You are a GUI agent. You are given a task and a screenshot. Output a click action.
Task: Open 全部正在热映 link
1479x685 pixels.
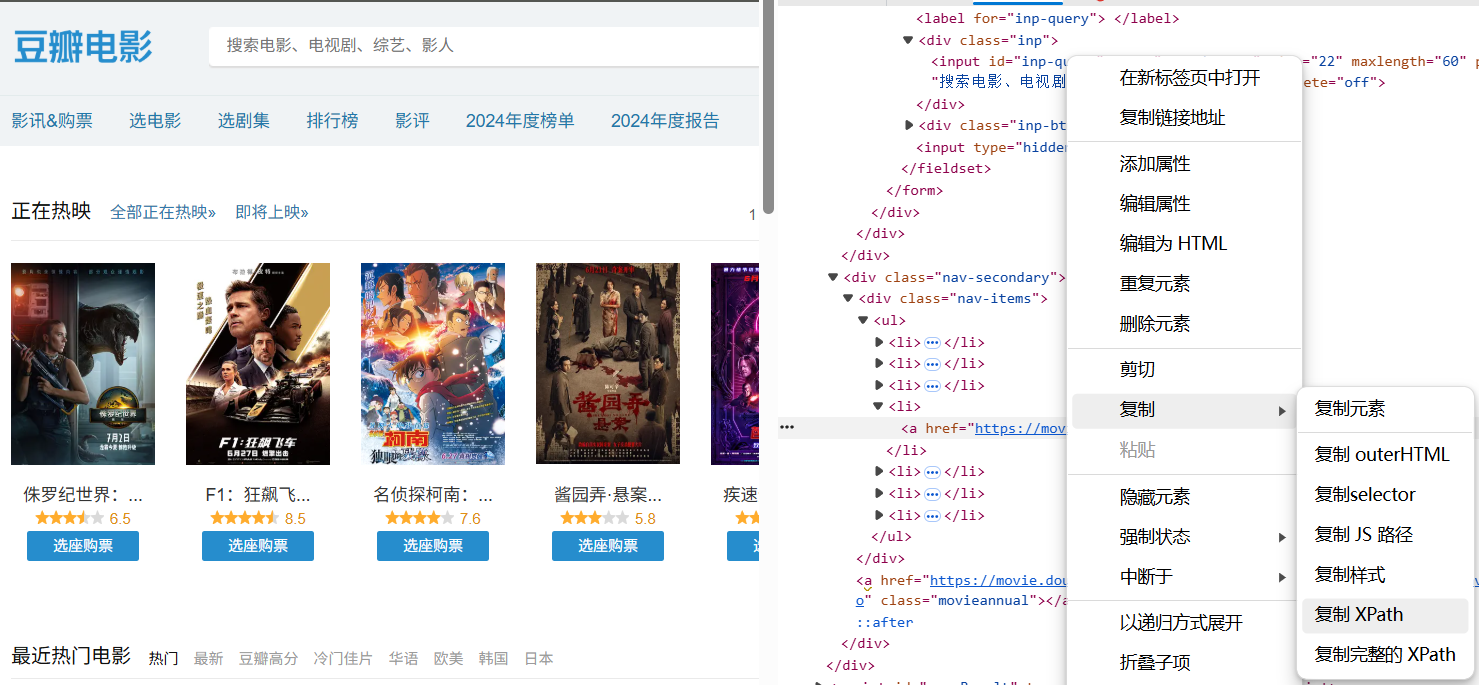tap(163, 212)
